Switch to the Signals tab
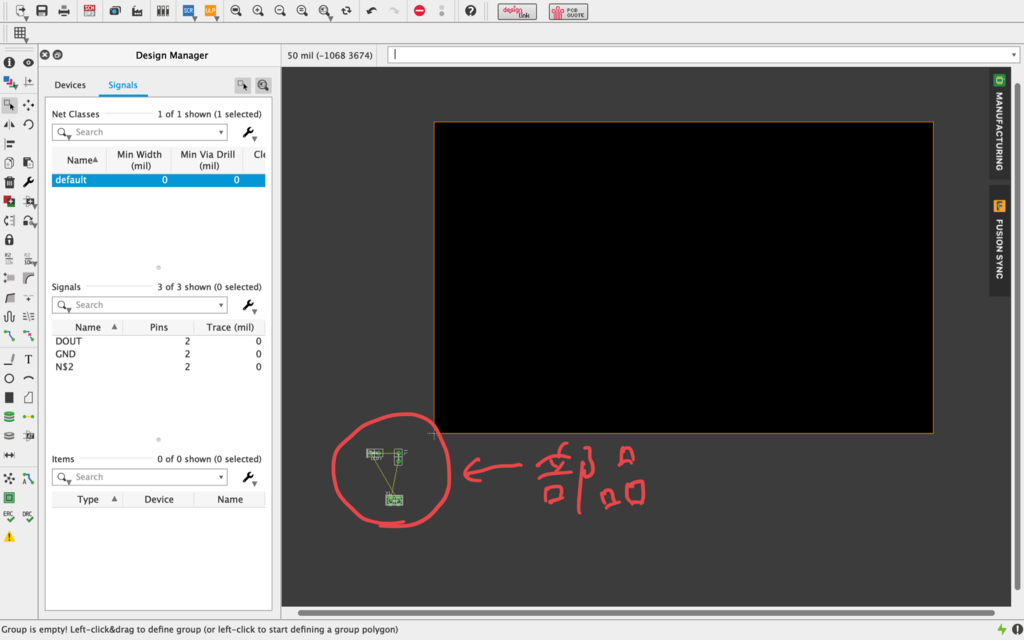 123,85
